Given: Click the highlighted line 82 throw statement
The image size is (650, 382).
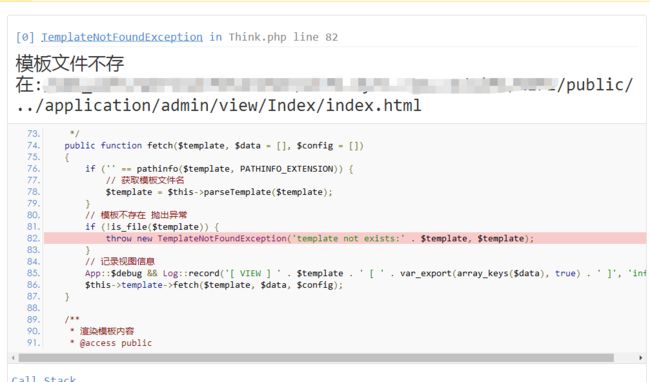Looking at the screenshot, I should [320, 238].
